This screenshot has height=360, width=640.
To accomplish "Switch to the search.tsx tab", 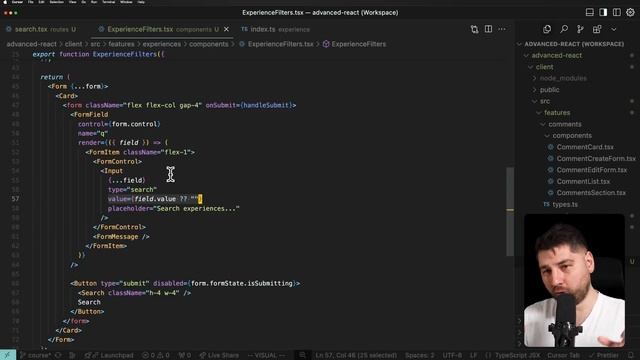I will (x=41, y=29).
